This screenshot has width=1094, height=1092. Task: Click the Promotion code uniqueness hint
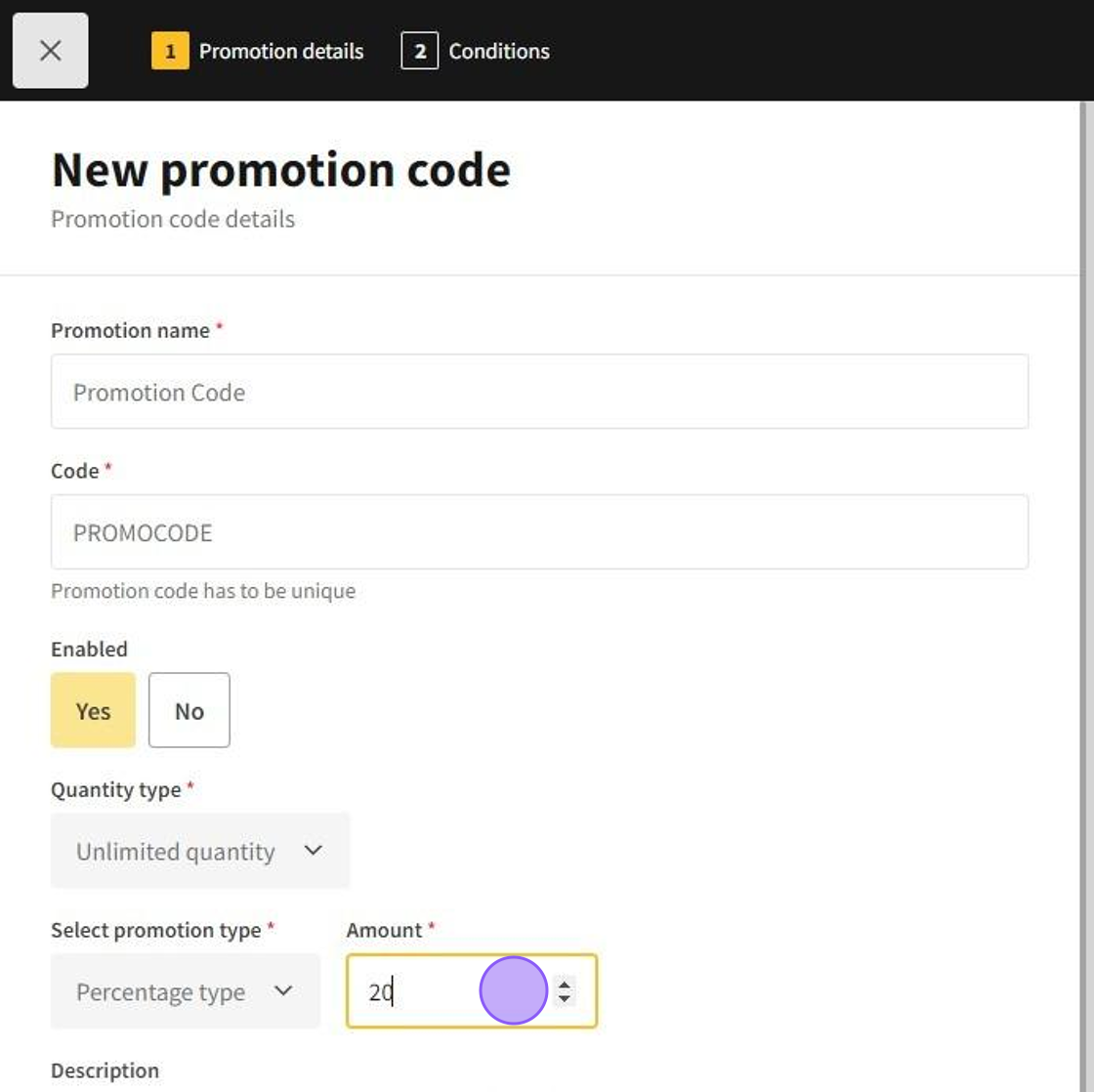coord(203,591)
